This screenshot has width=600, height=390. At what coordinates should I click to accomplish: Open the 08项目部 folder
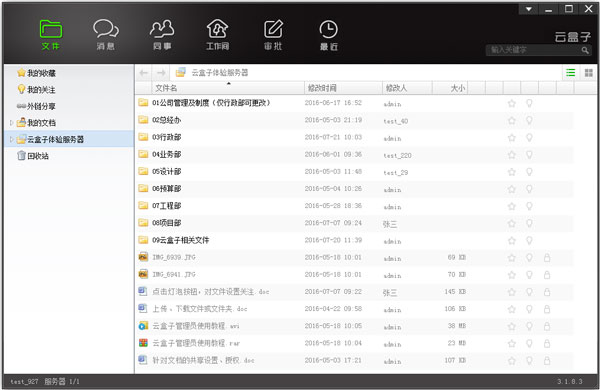click(166, 223)
